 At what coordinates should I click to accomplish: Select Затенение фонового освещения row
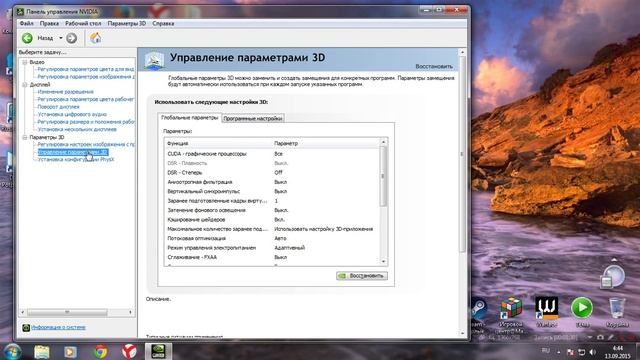(271, 210)
